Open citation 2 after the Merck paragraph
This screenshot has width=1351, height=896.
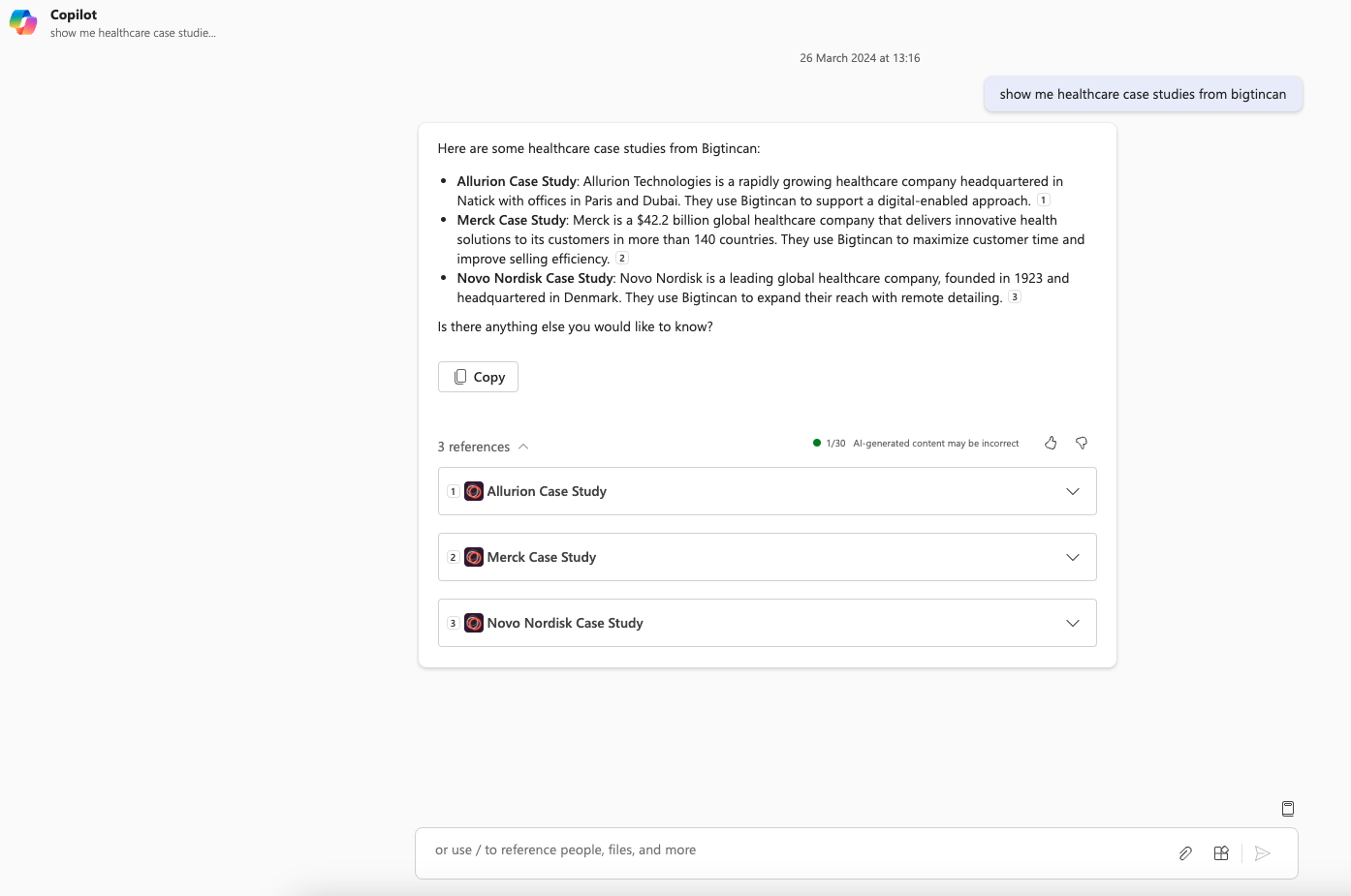coord(622,258)
